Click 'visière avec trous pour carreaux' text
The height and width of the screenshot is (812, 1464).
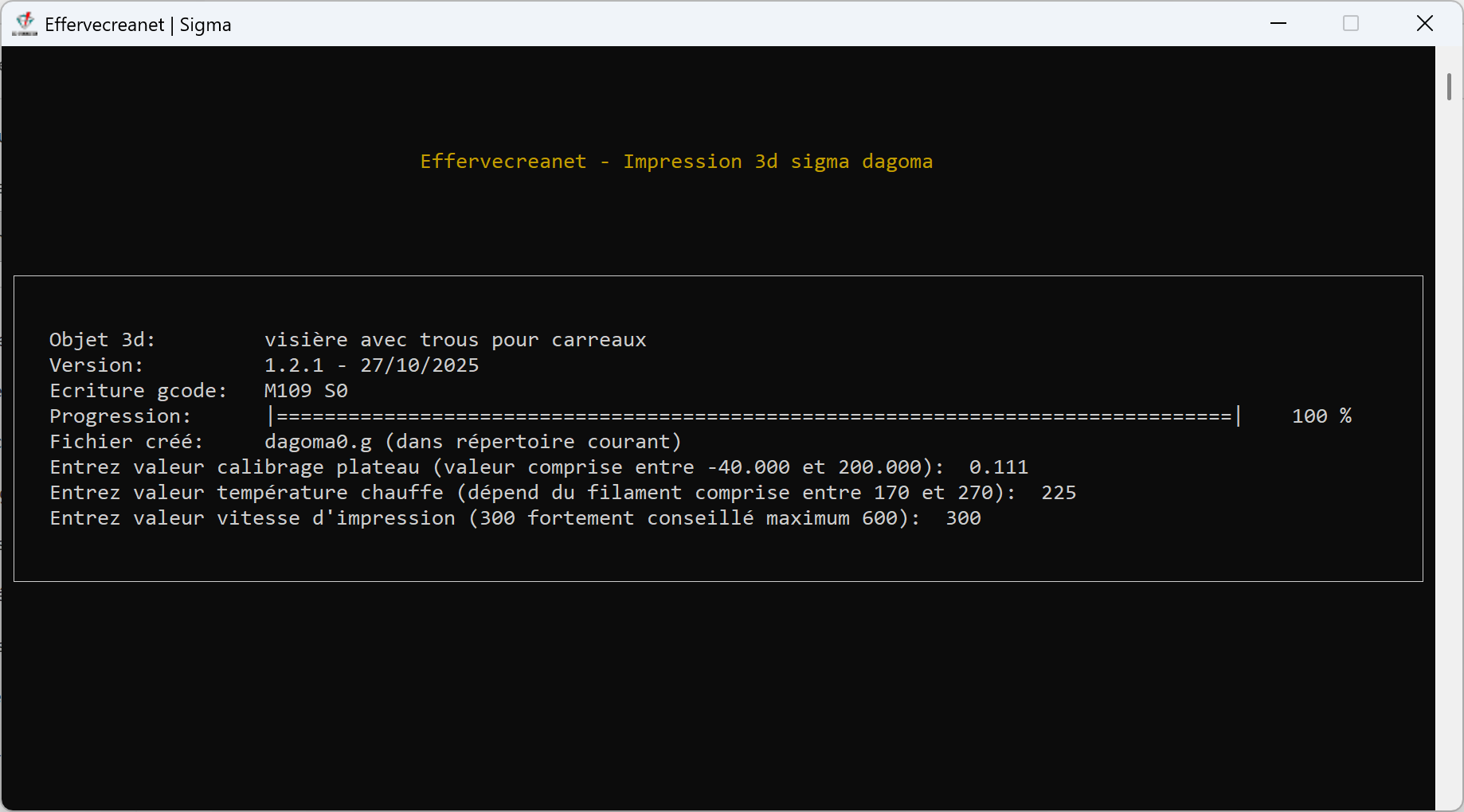point(456,340)
